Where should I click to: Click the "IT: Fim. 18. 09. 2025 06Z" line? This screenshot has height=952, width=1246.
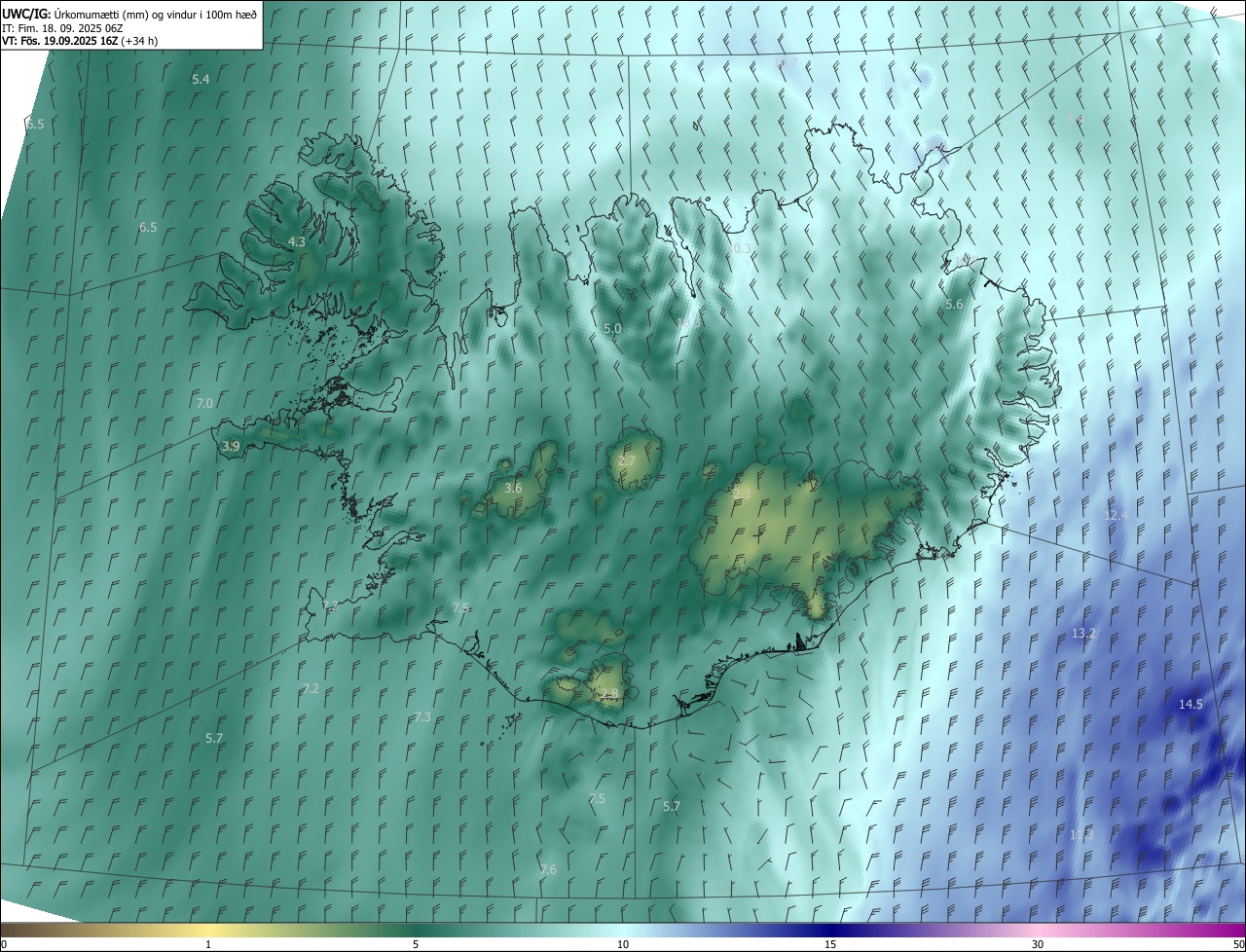pyautogui.click(x=62, y=28)
